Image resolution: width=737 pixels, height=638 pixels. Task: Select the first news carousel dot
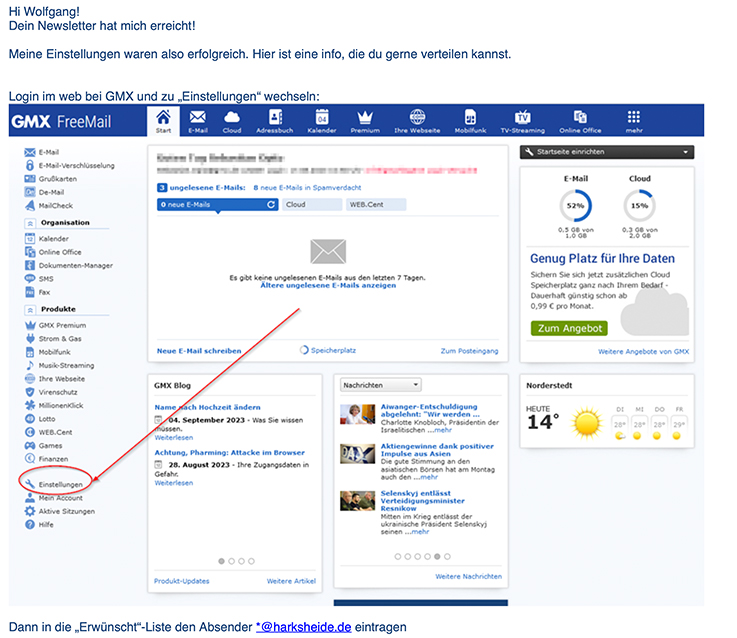click(398, 556)
